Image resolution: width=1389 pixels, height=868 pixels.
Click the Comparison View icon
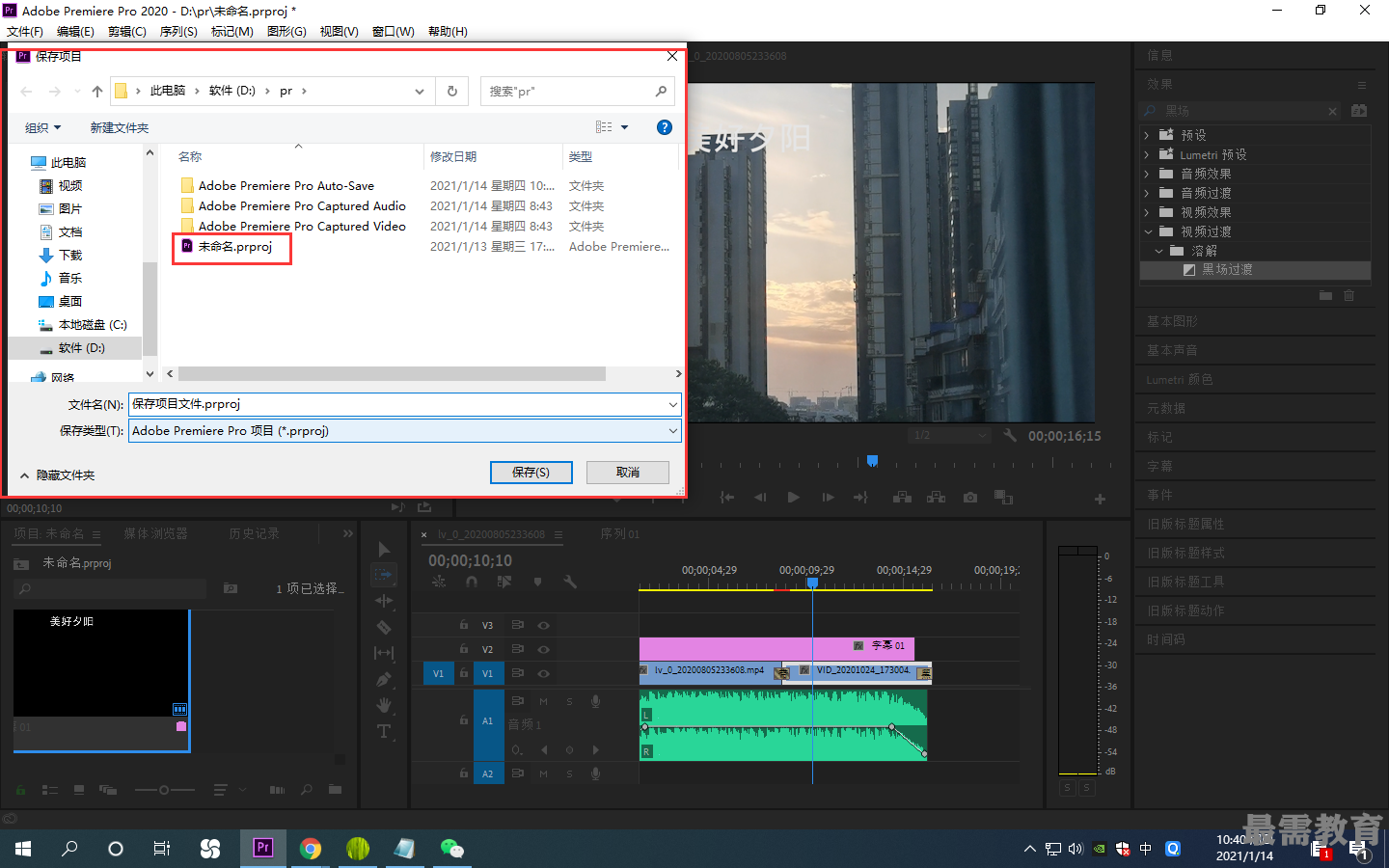click(x=1003, y=498)
